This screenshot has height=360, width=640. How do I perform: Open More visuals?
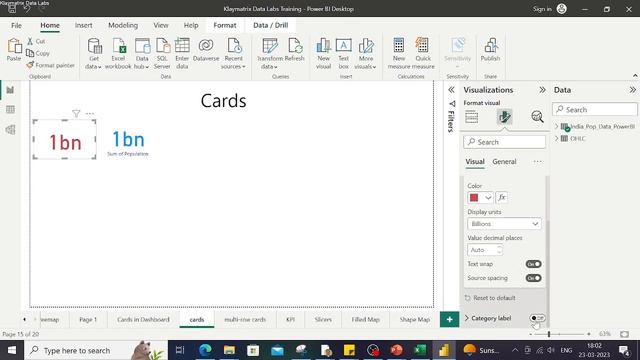click(x=366, y=53)
